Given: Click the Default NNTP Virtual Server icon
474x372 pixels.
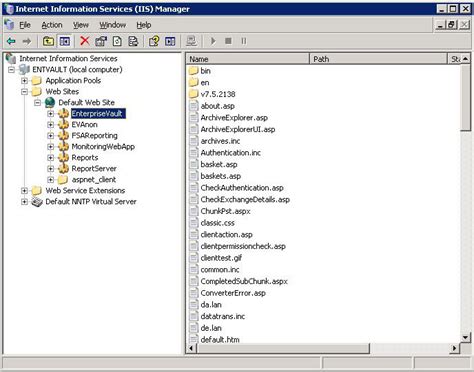Looking at the screenshot, I should [37, 202].
